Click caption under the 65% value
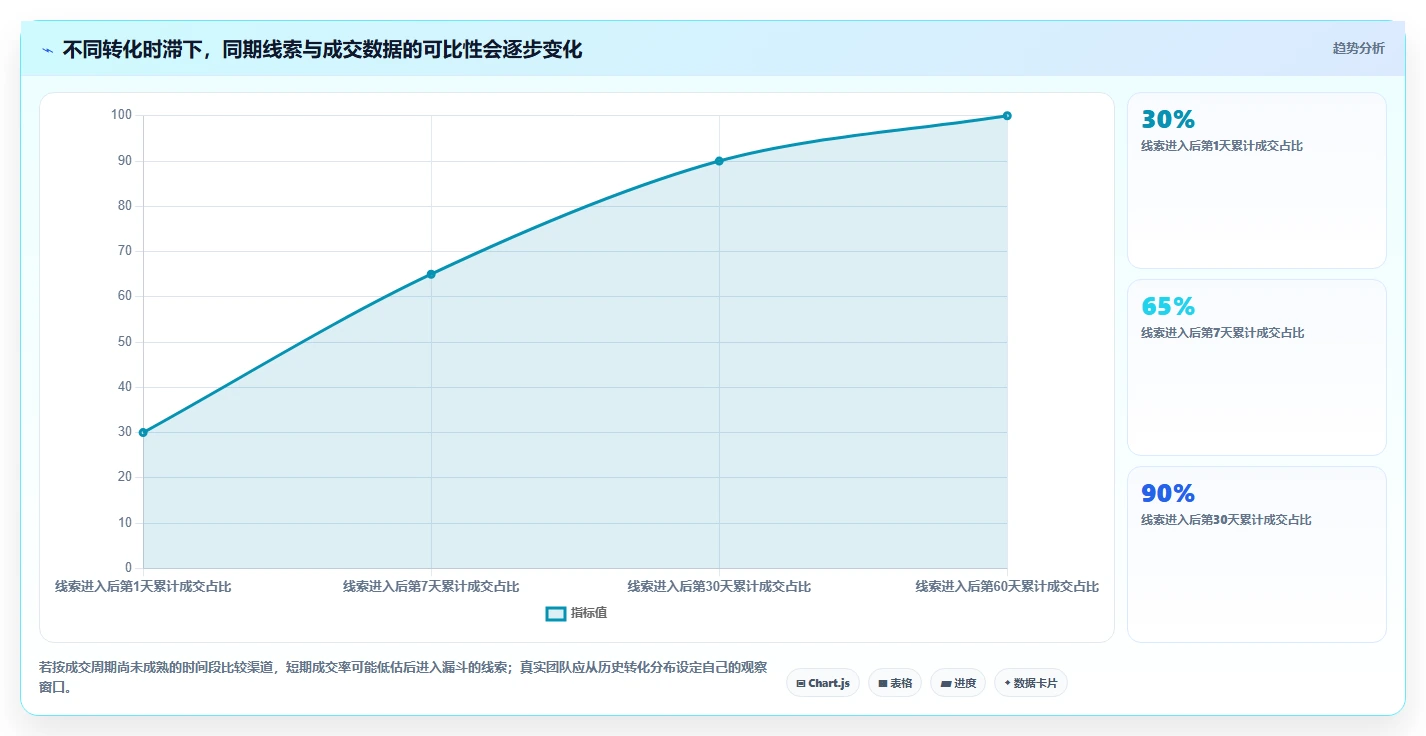 pyautogui.click(x=1222, y=333)
